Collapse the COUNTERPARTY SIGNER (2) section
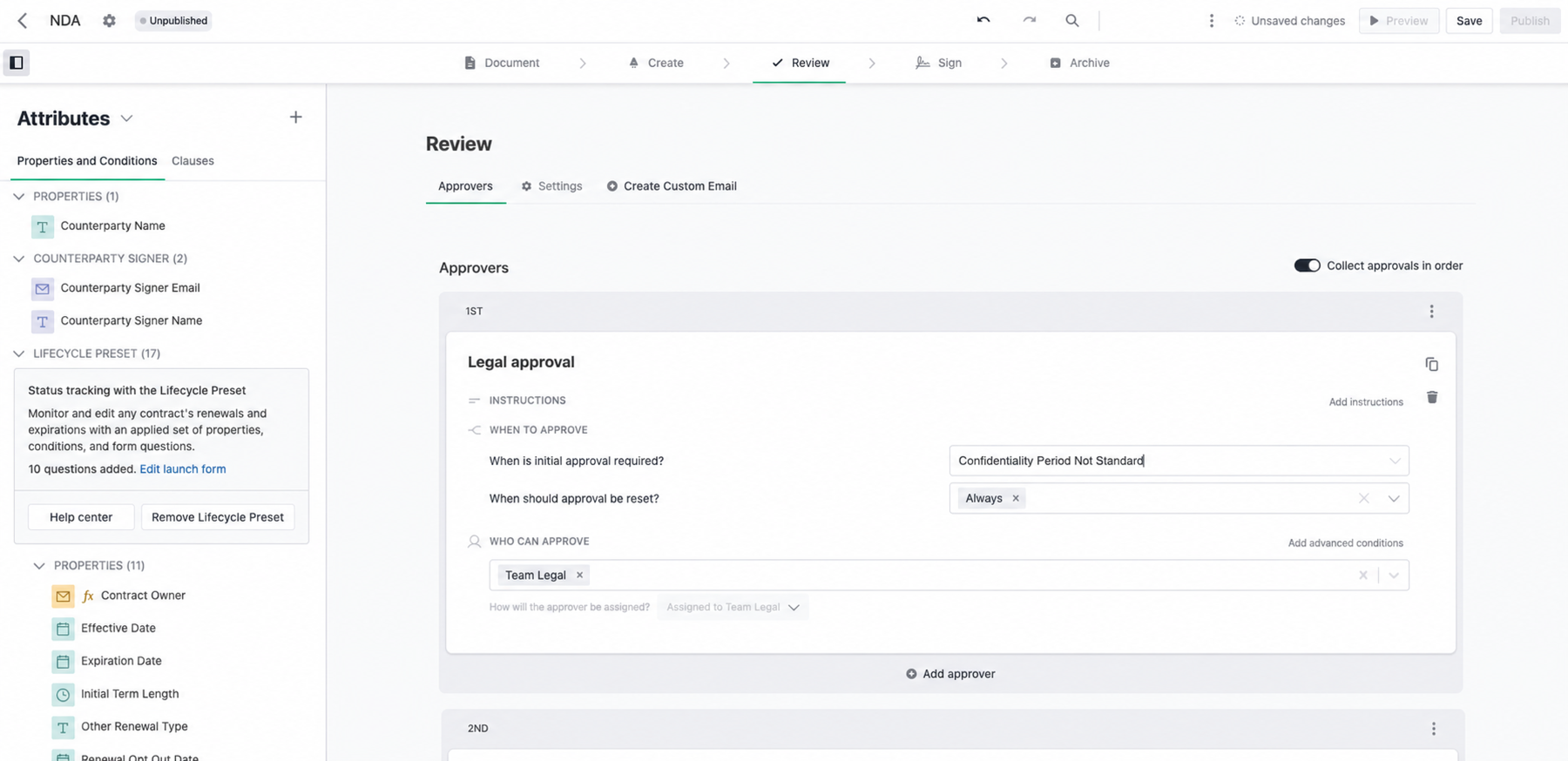Image resolution: width=1568 pixels, height=761 pixels. point(19,259)
